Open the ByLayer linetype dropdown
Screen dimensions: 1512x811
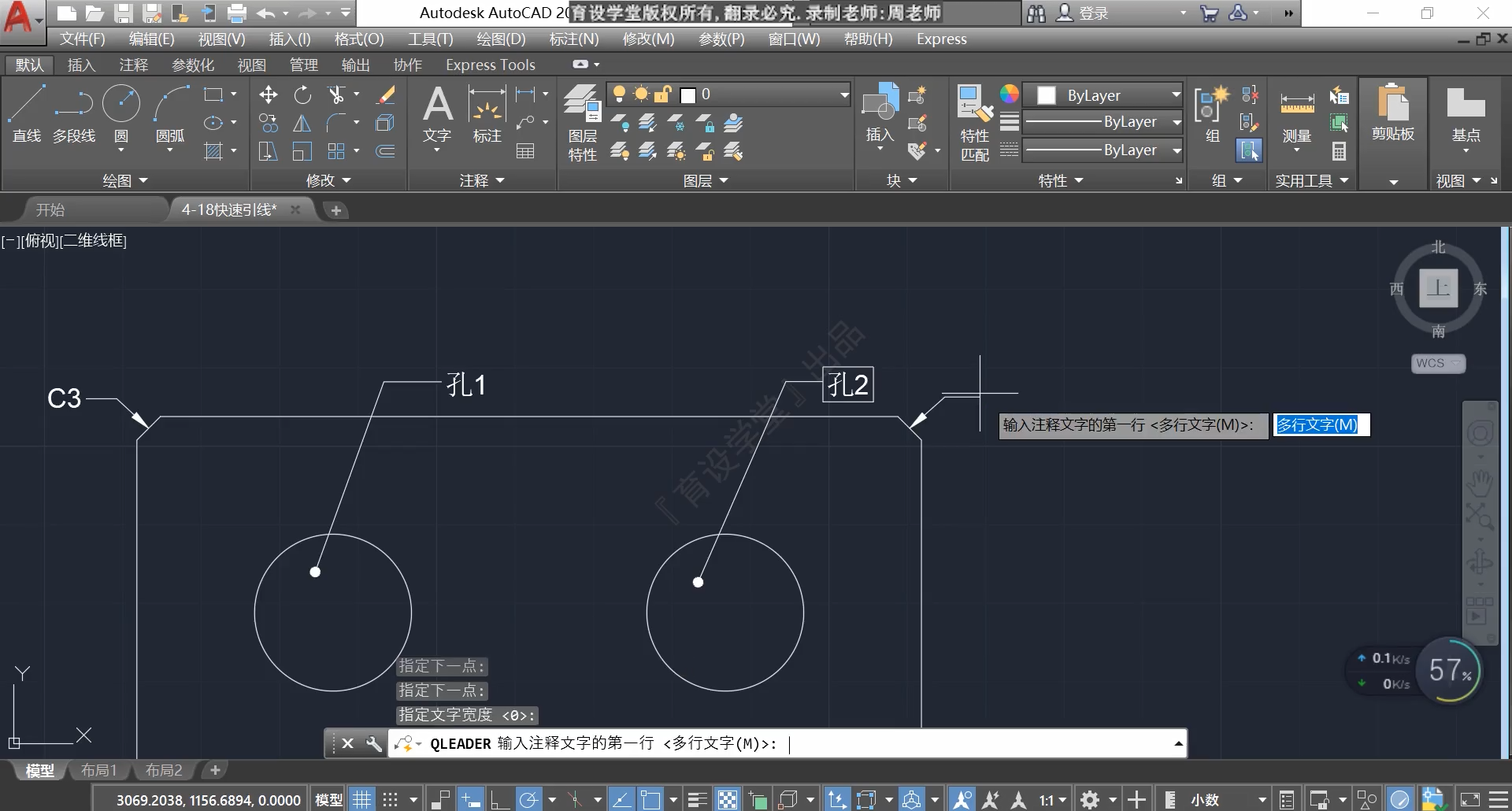[1102, 150]
